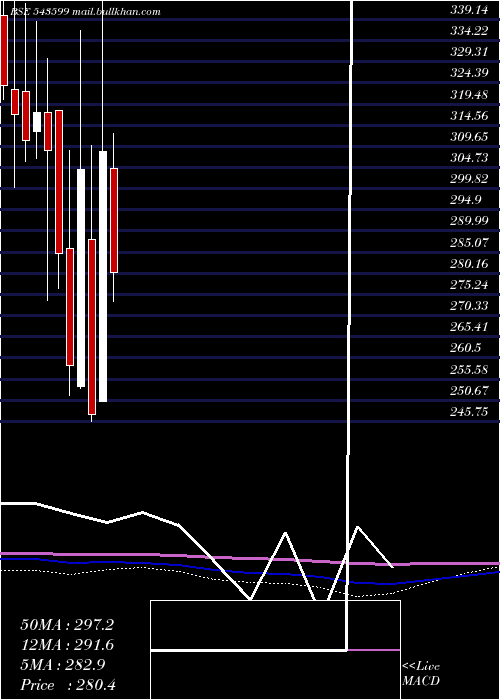
Task: Click the 280.16 price axis label
Action: tap(469, 264)
